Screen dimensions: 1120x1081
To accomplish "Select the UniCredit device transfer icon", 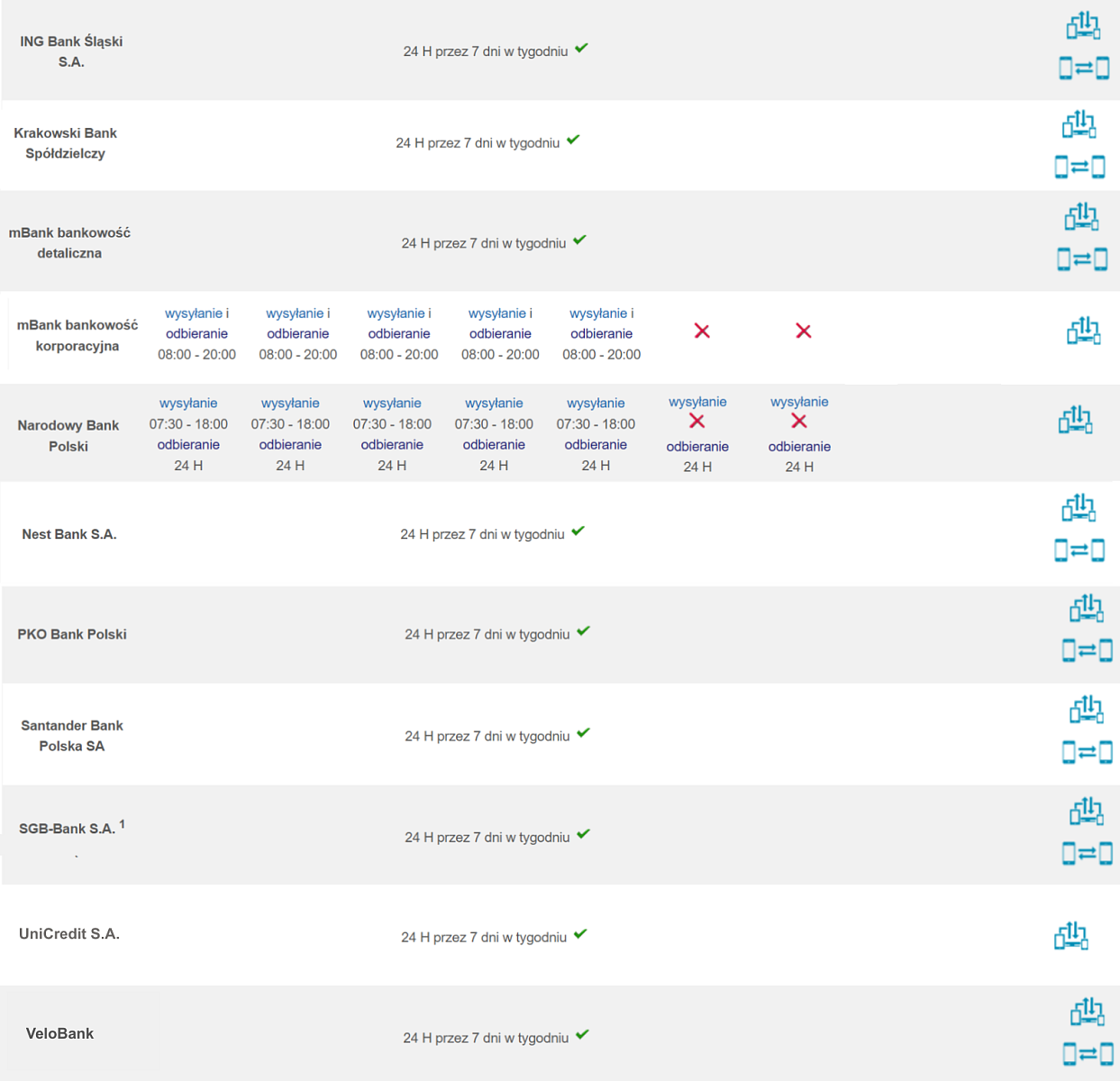I will [x=1071, y=936].
